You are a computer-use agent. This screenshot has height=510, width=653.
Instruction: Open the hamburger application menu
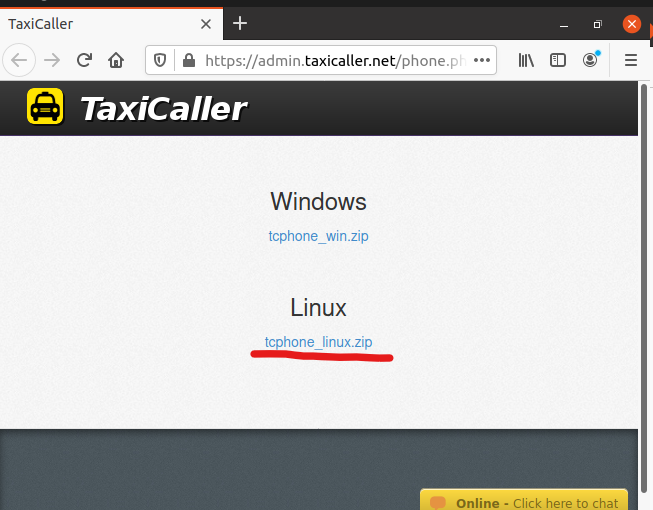pyautogui.click(x=631, y=60)
